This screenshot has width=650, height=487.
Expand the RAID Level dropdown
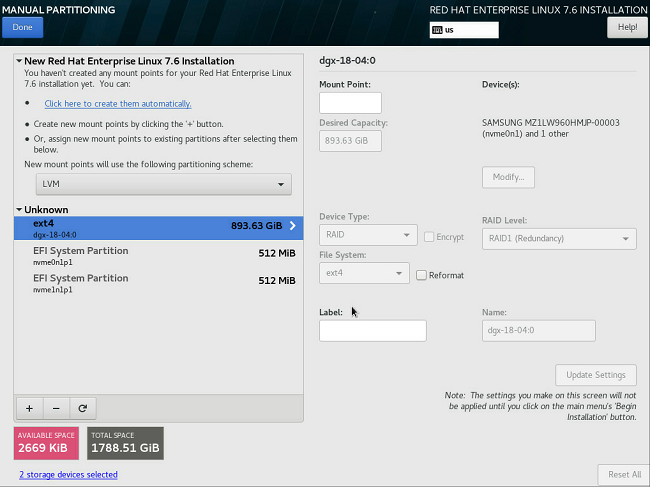559,238
